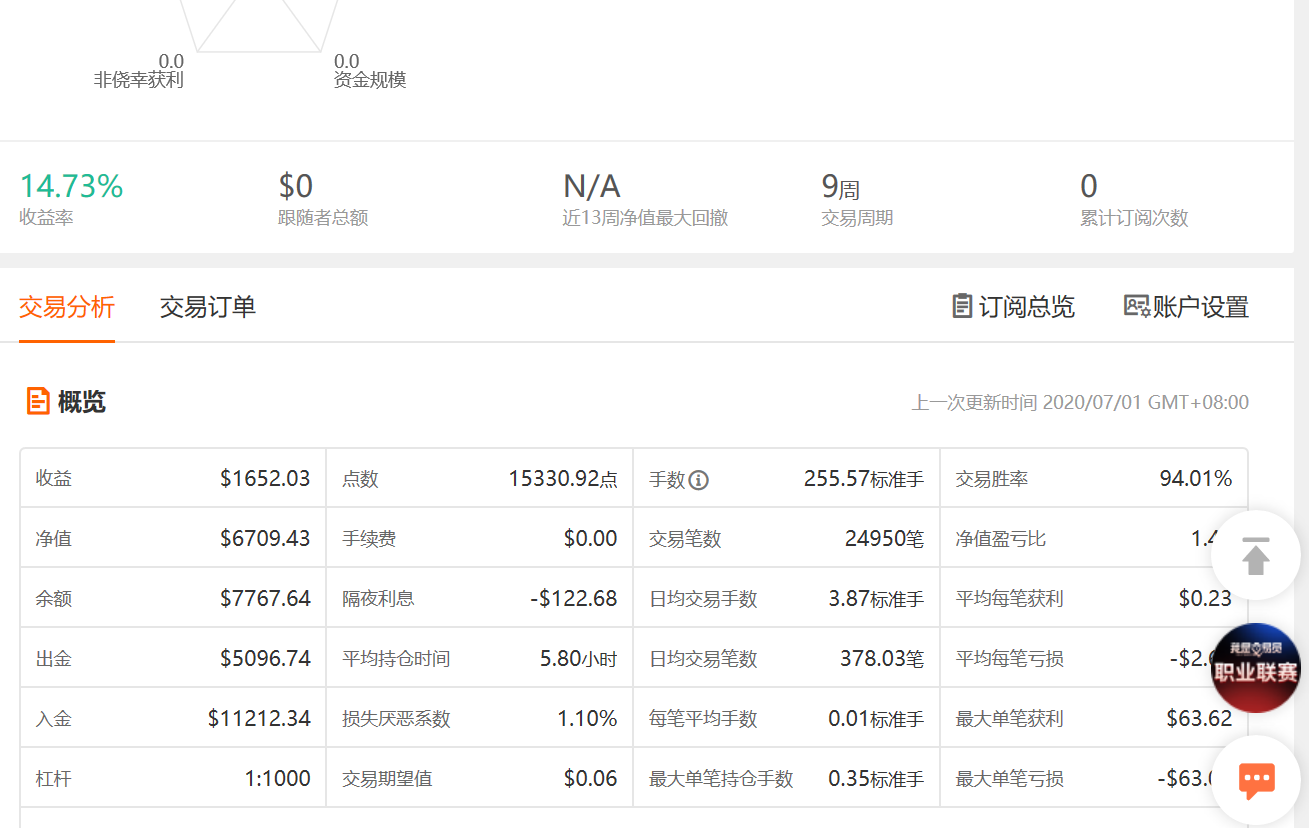The width and height of the screenshot is (1309, 828).
Task: Open 账户设置 link
Action: pyautogui.click(x=1187, y=307)
